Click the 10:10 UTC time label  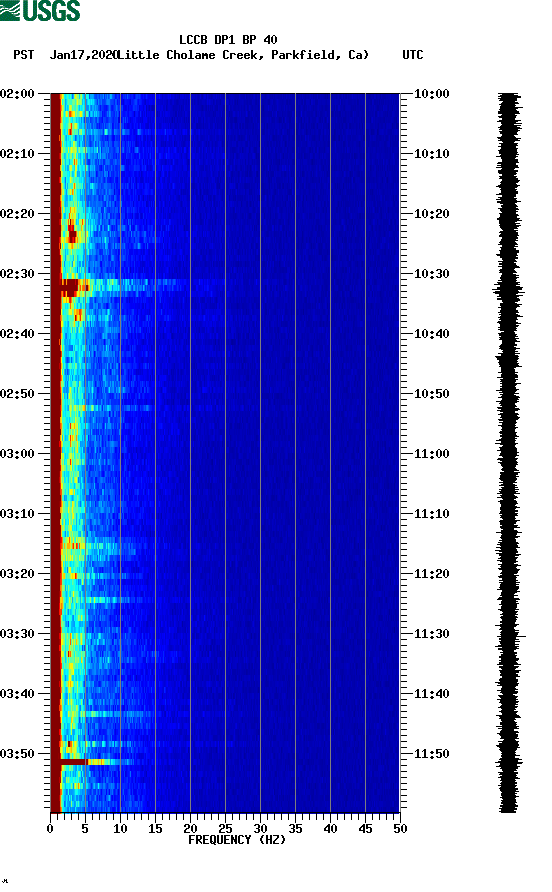pyautogui.click(x=431, y=154)
